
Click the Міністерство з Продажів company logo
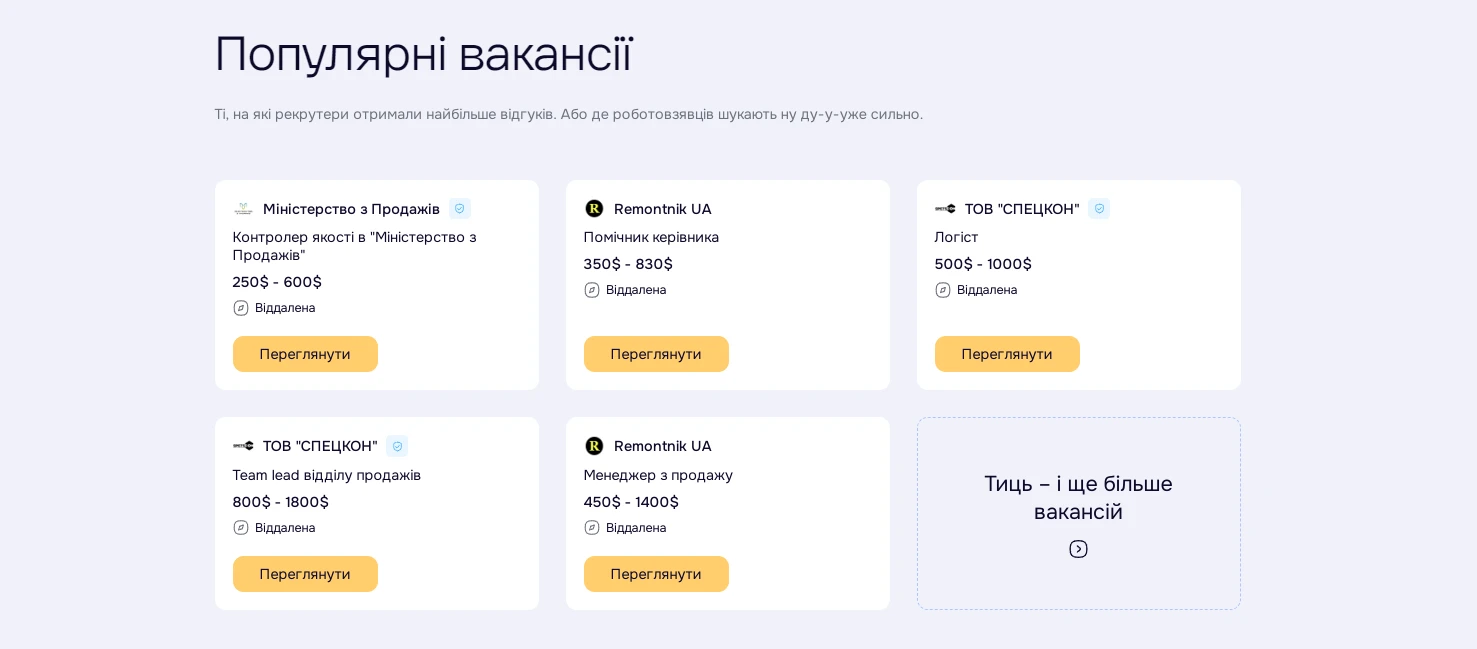pyautogui.click(x=243, y=209)
